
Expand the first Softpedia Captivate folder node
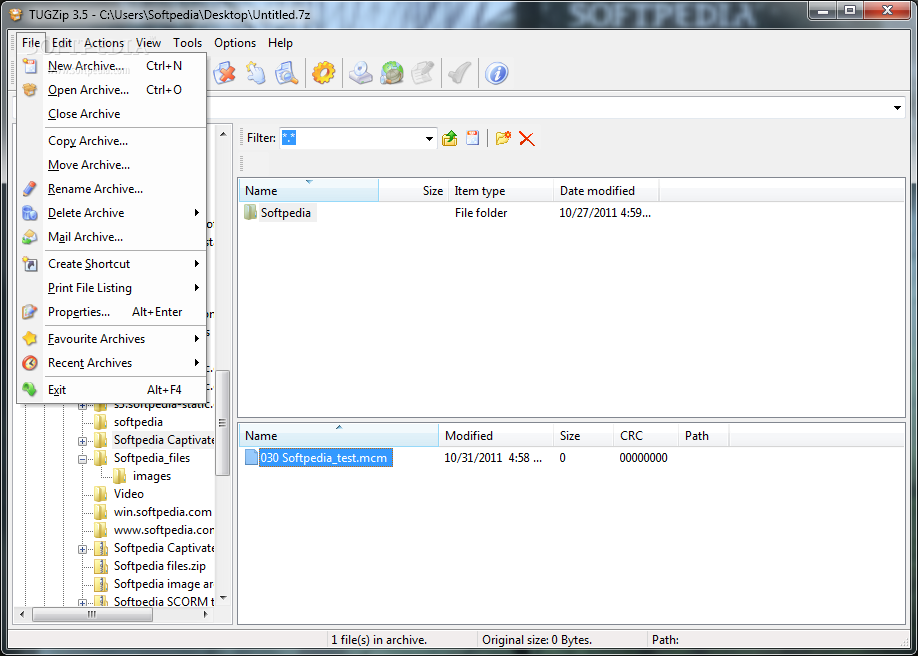(83, 441)
